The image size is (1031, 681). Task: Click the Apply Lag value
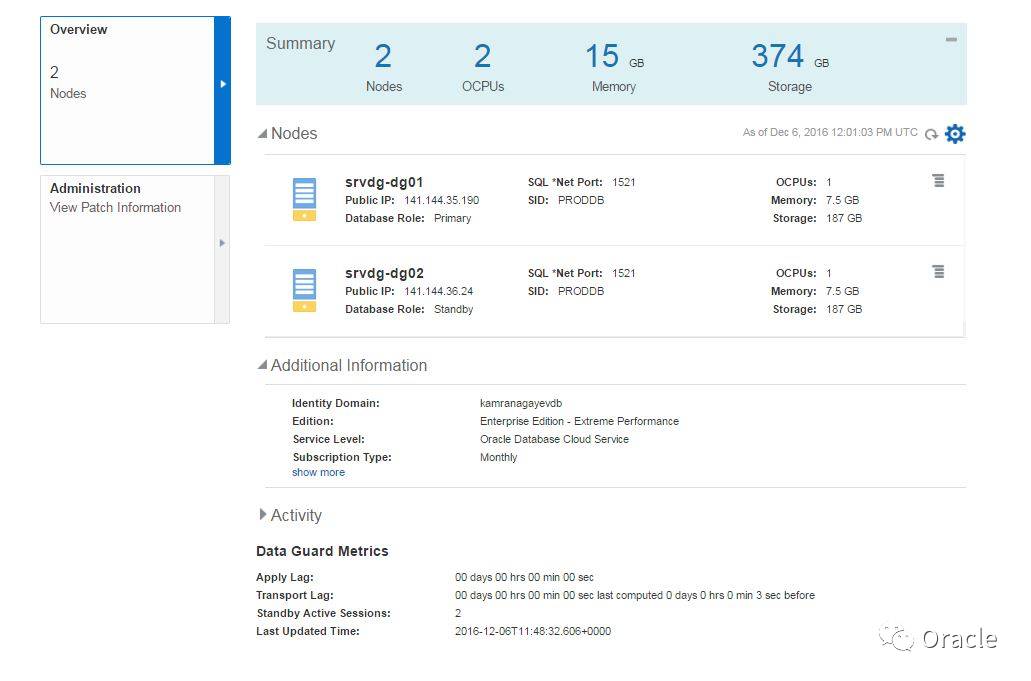pos(524,578)
